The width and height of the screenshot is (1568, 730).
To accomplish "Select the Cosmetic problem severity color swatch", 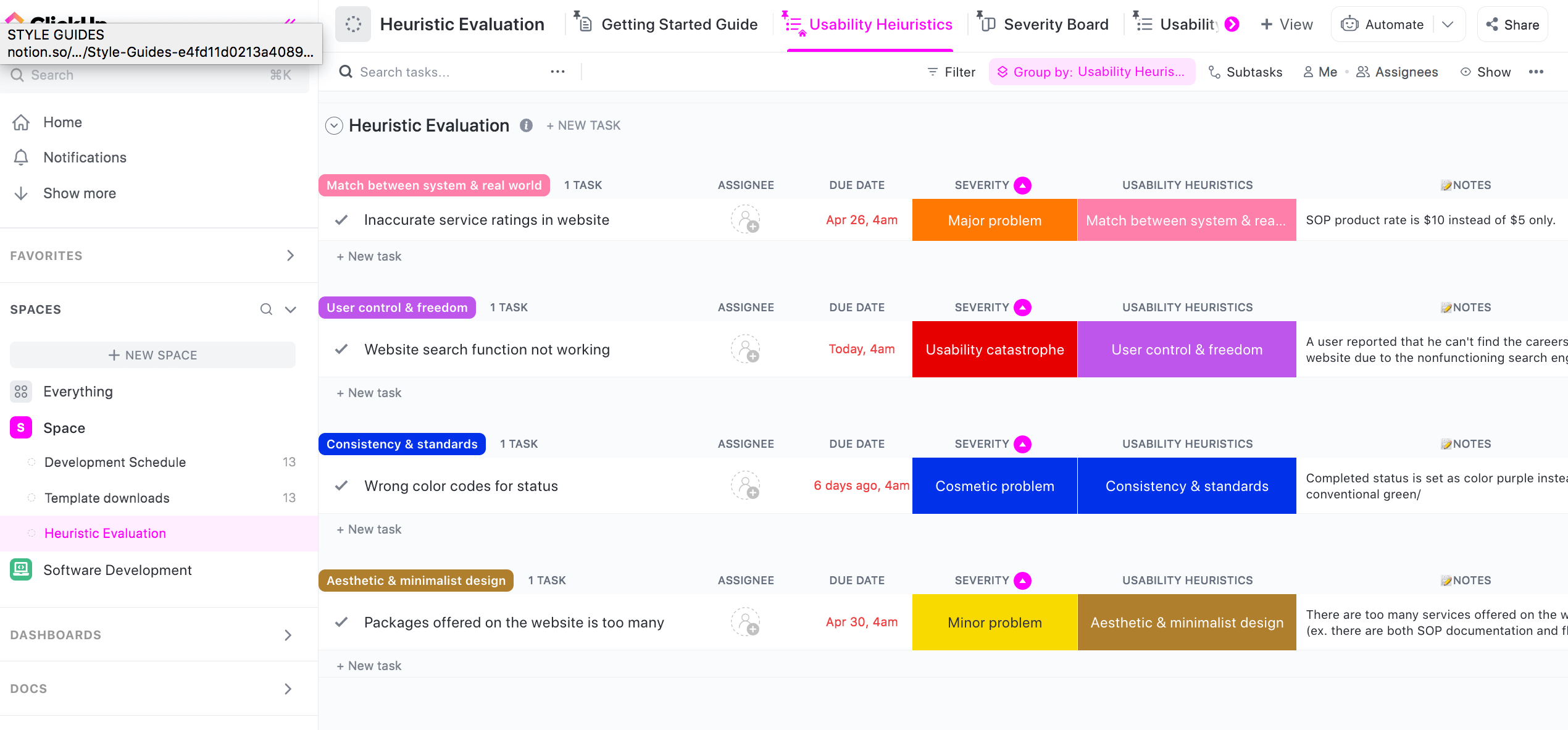I will click(994, 485).
